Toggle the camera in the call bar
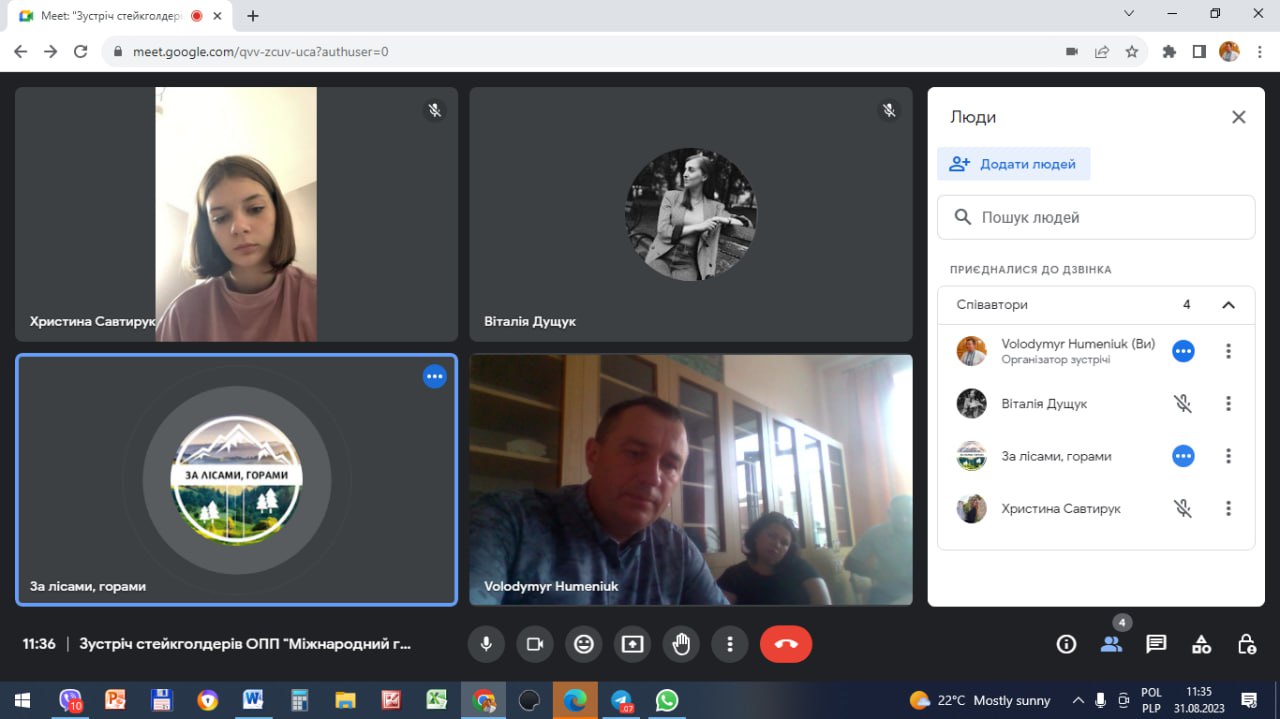 (x=535, y=644)
